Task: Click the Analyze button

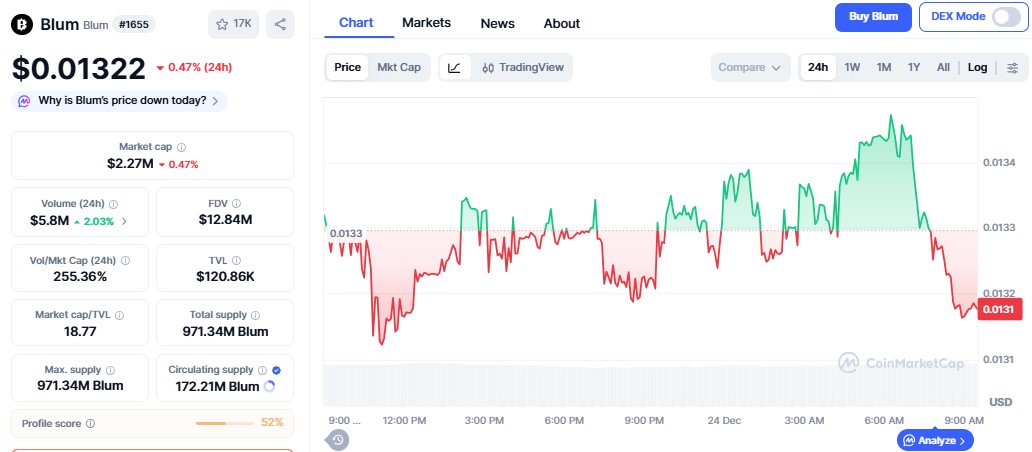Action: (x=935, y=440)
